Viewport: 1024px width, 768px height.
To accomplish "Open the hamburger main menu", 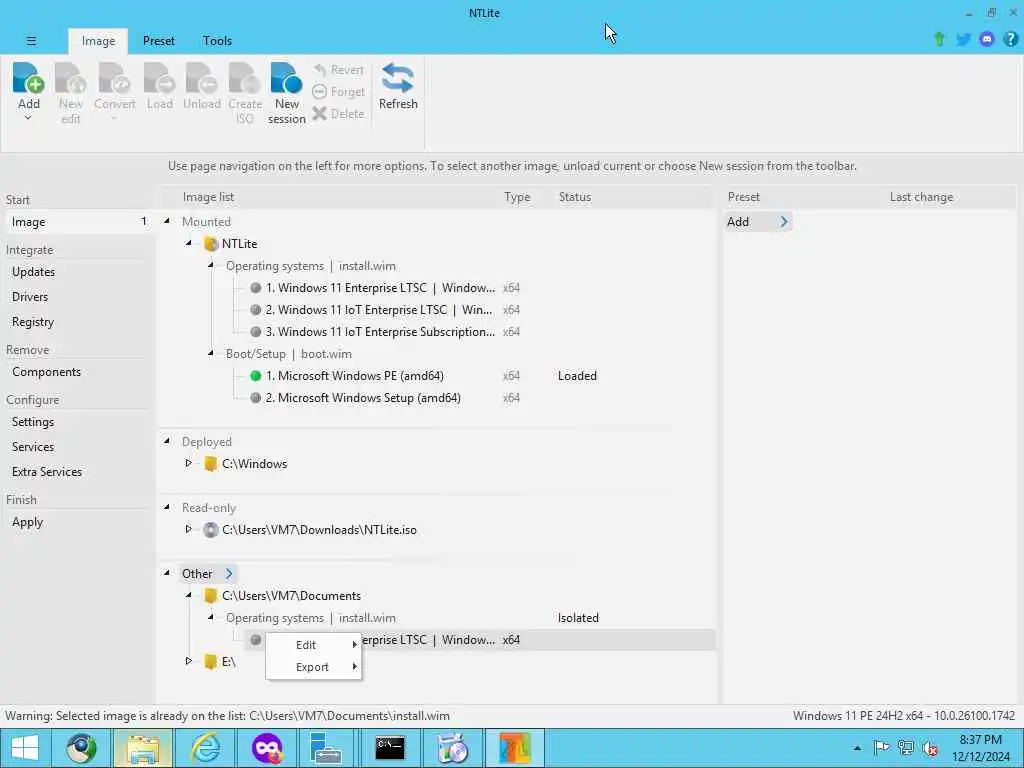I will pos(31,40).
